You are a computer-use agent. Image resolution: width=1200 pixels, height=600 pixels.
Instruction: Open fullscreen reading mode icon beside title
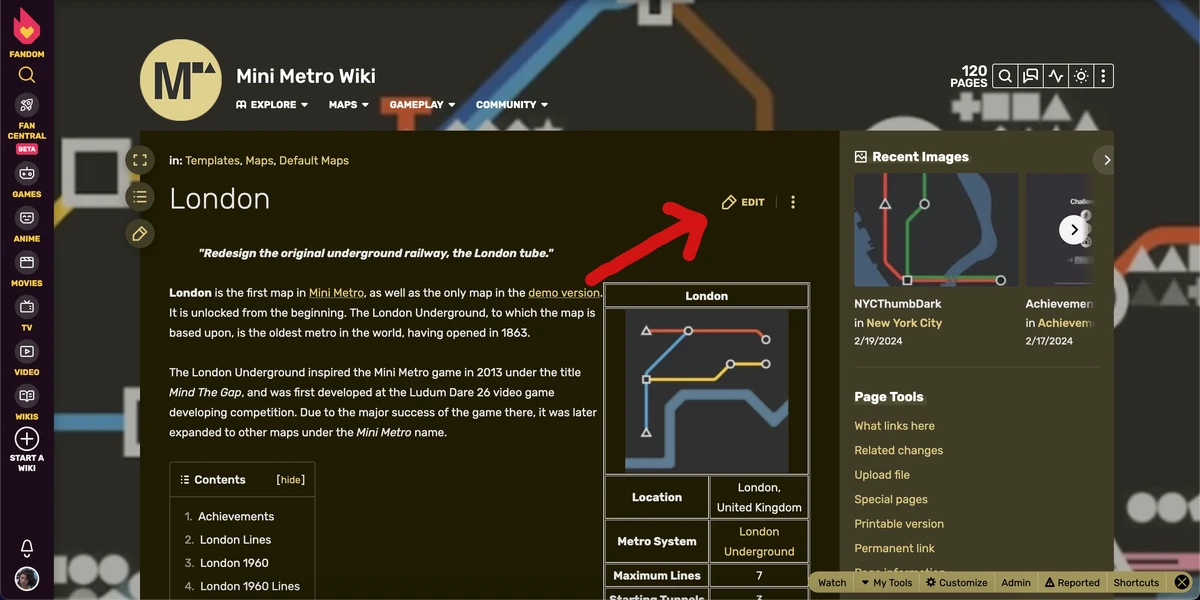140,159
